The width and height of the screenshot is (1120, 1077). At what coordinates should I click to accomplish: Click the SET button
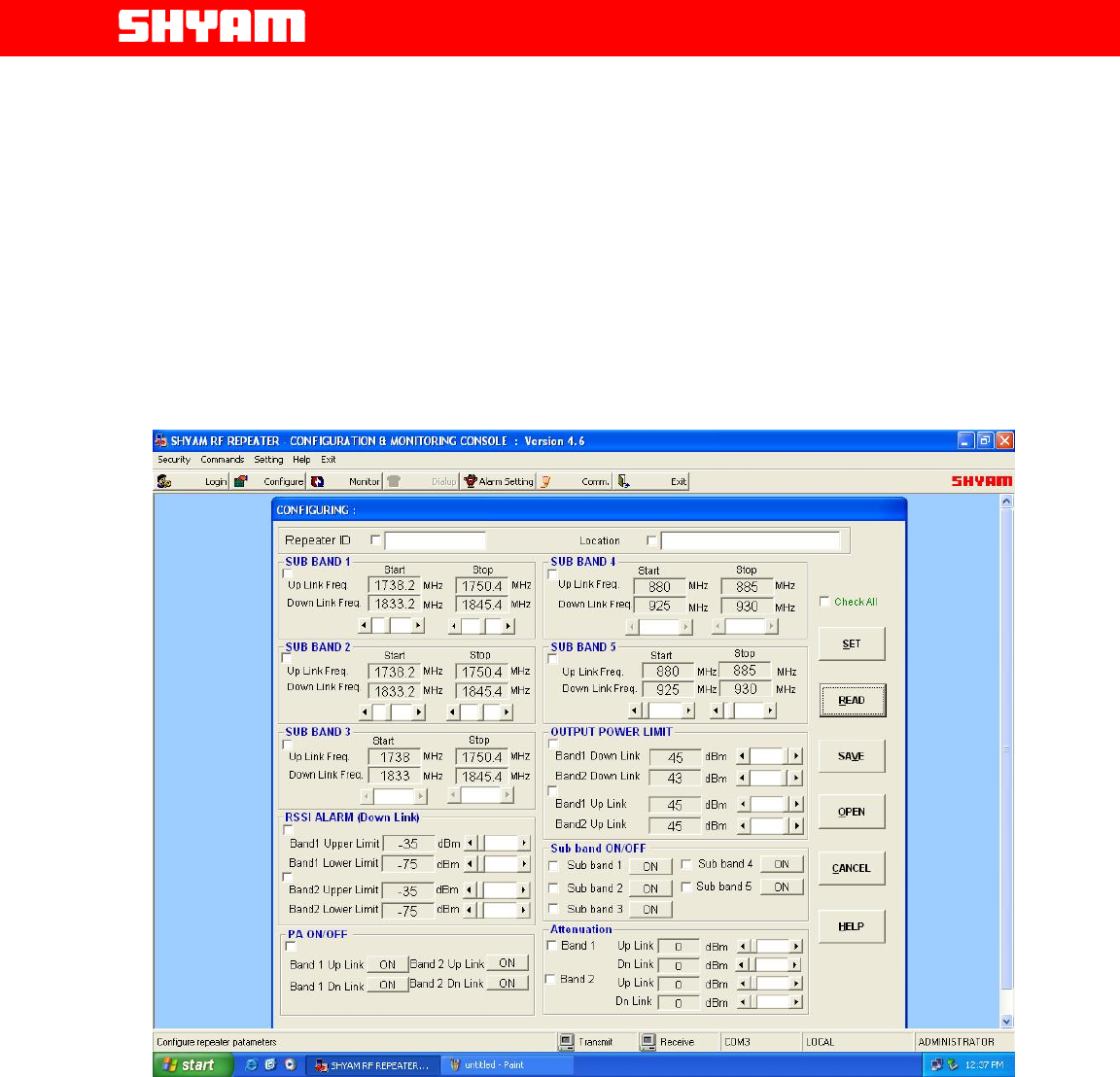coord(852,643)
